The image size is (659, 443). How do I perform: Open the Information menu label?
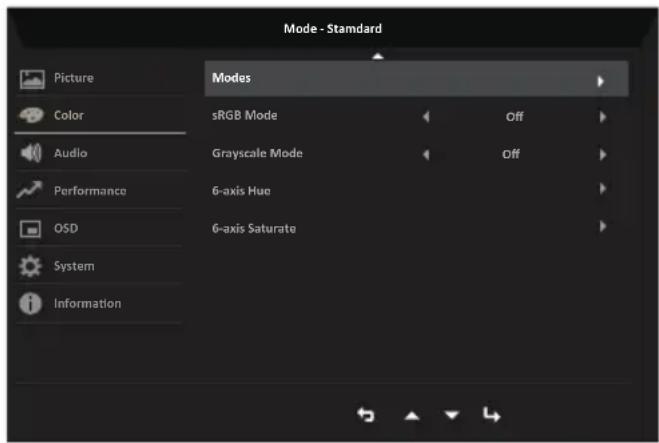(x=87, y=303)
